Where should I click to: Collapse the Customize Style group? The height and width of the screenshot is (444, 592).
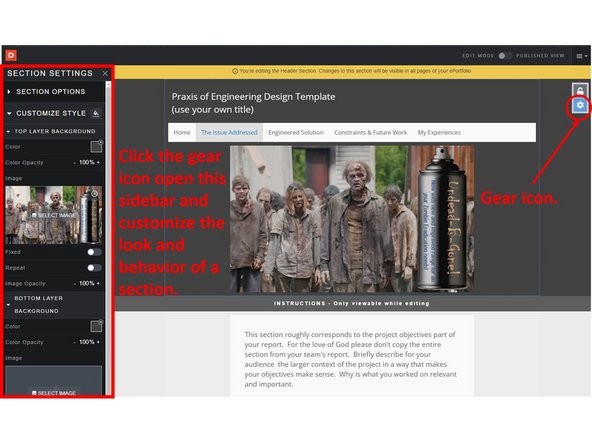(9, 113)
